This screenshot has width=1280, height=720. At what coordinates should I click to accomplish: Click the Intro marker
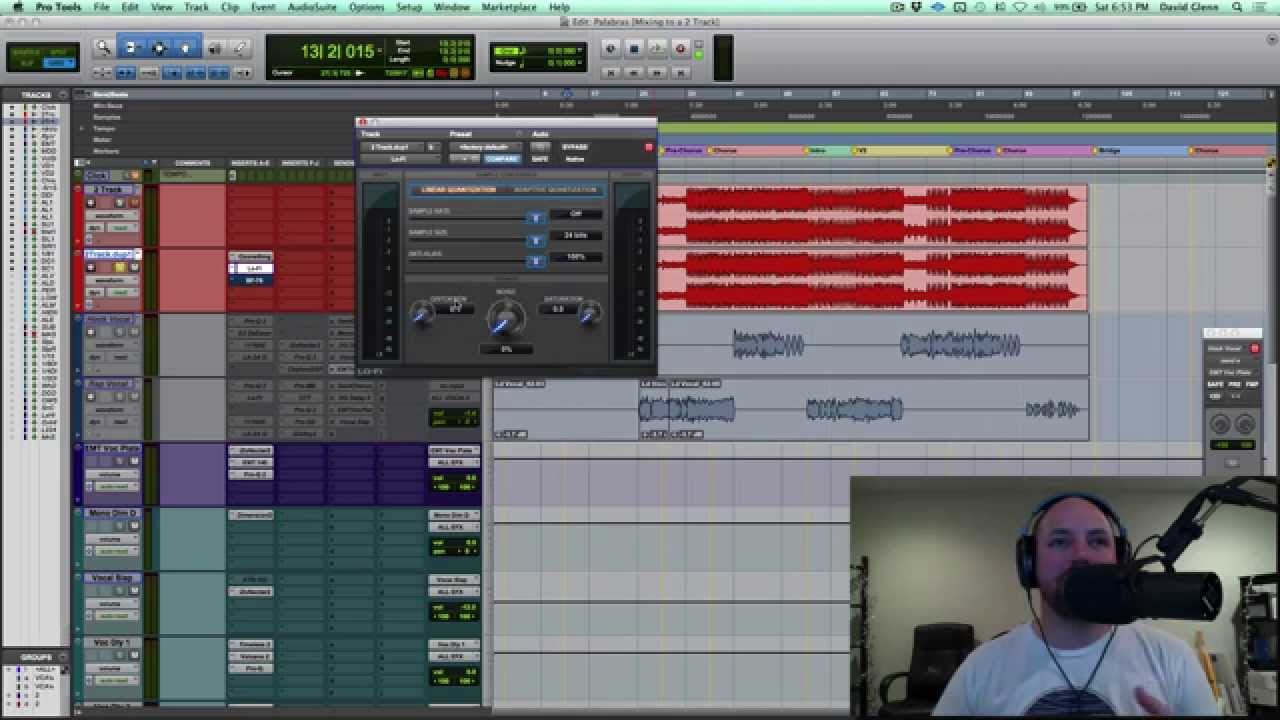click(816, 150)
